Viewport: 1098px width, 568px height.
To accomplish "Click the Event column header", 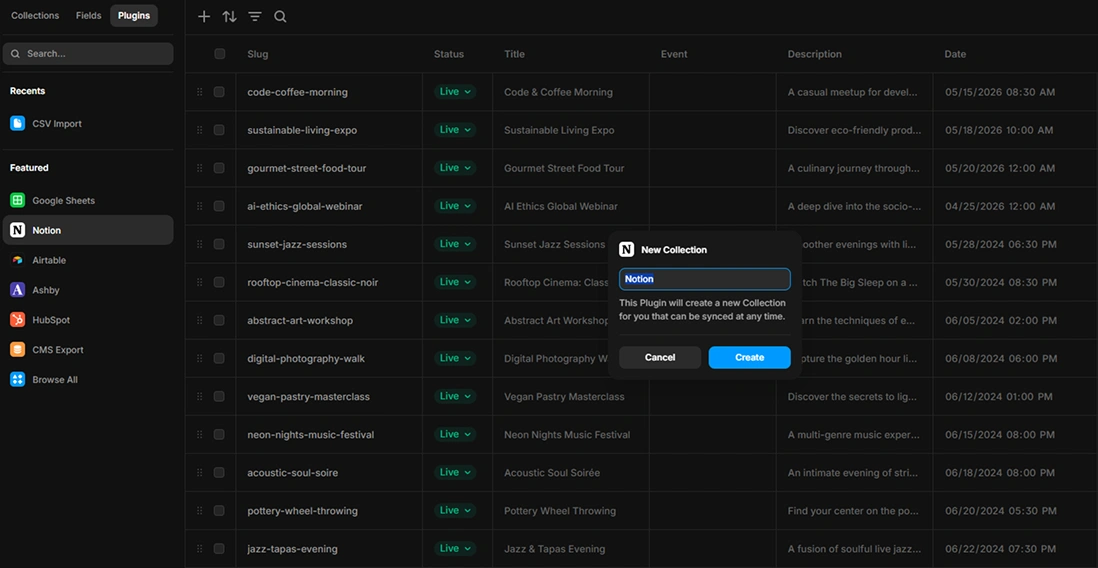I will point(674,54).
